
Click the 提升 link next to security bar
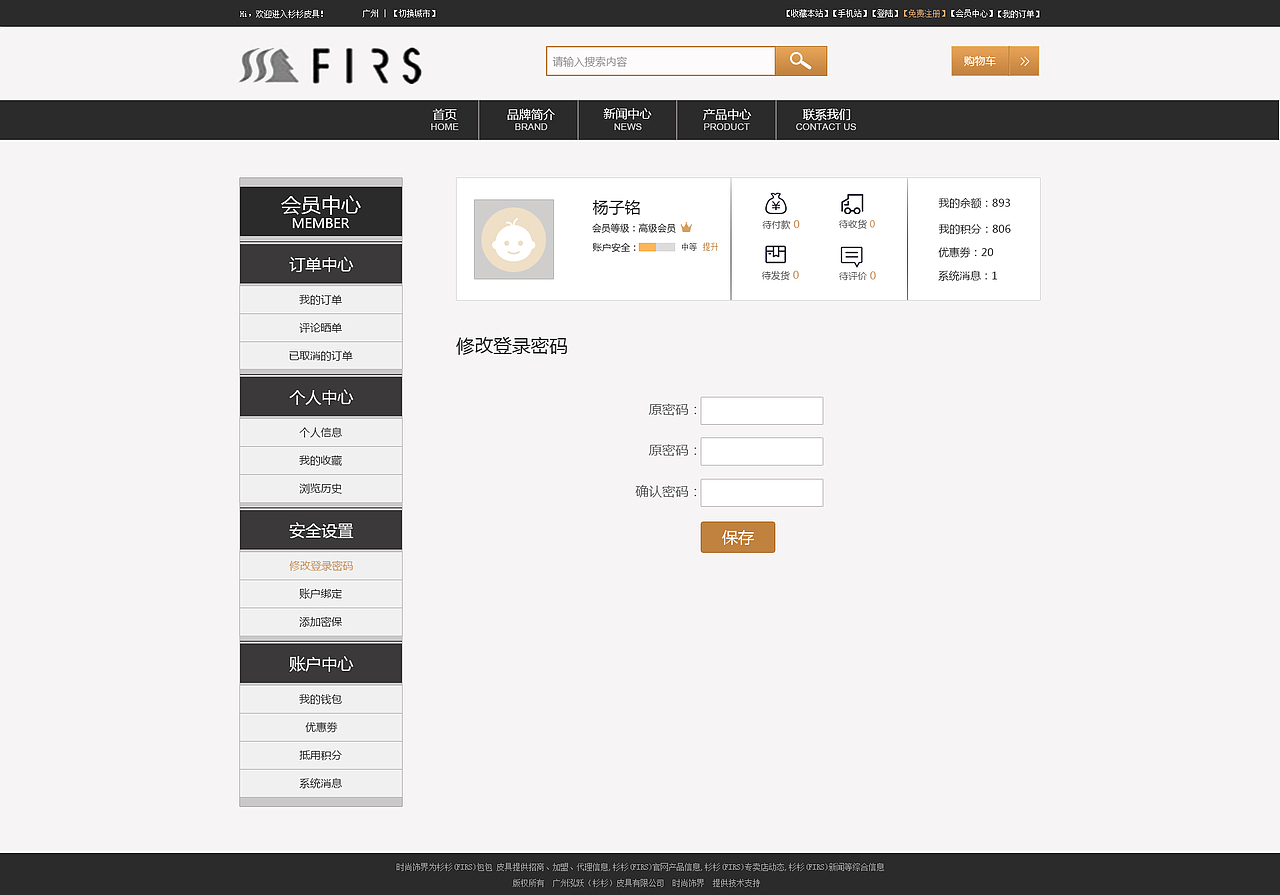(x=710, y=246)
